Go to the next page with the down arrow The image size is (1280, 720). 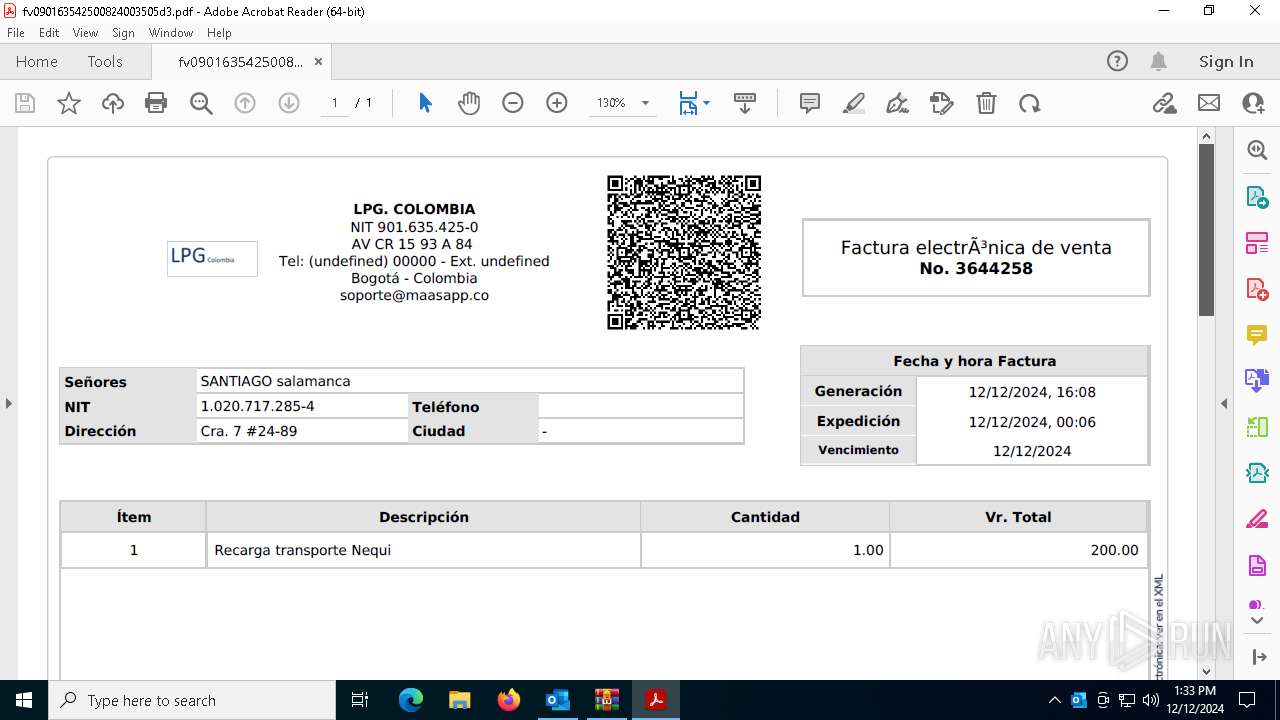(x=289, y=103)
